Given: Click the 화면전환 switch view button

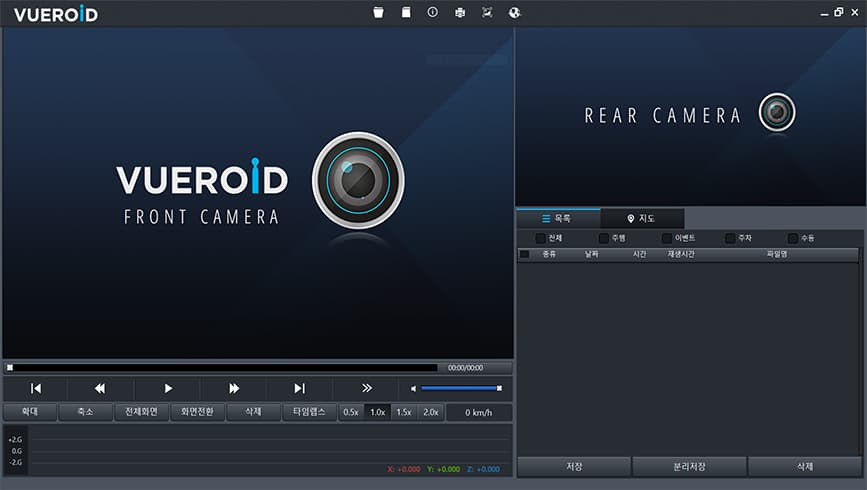Looking at the screenshot, I should coord(197,412).
